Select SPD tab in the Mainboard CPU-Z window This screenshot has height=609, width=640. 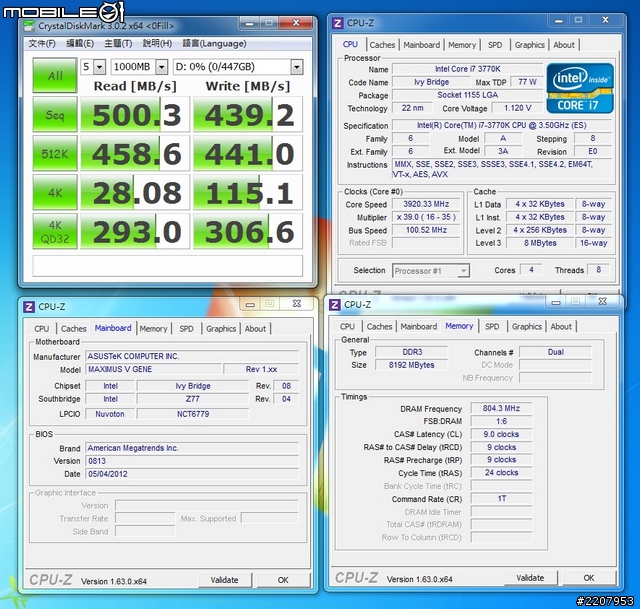click(x=187, y=329)
